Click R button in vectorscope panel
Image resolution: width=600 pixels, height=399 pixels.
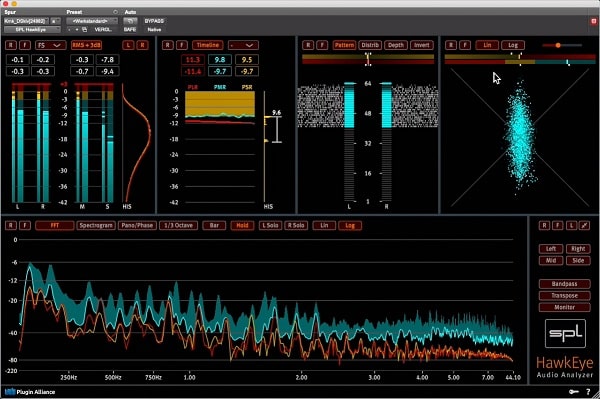(451, 45)
